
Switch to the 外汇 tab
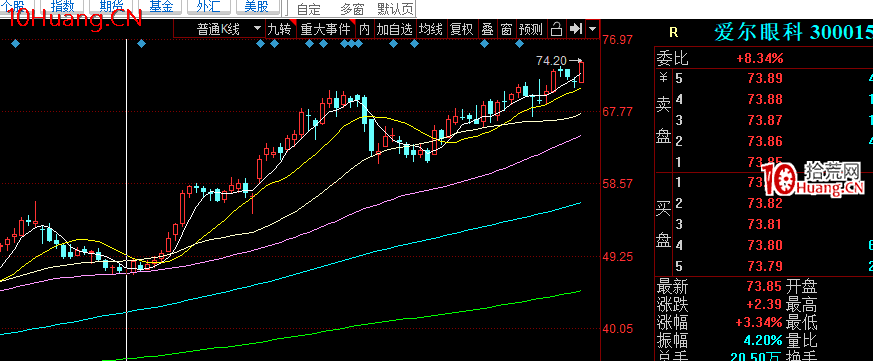point(209,7)
